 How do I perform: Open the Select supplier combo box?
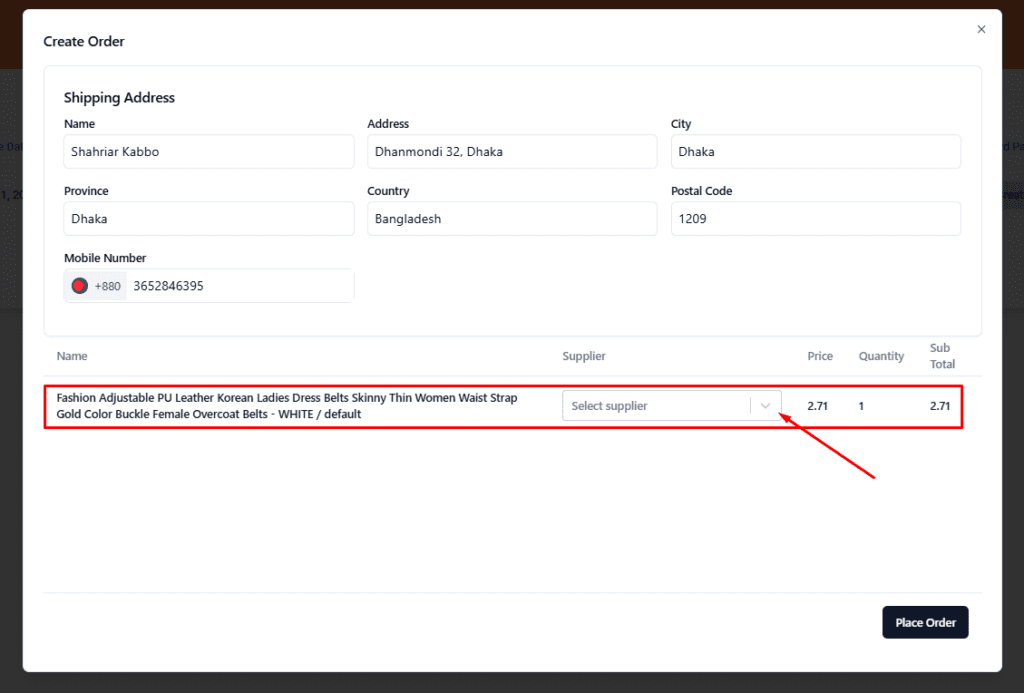[x=656, y=406]
